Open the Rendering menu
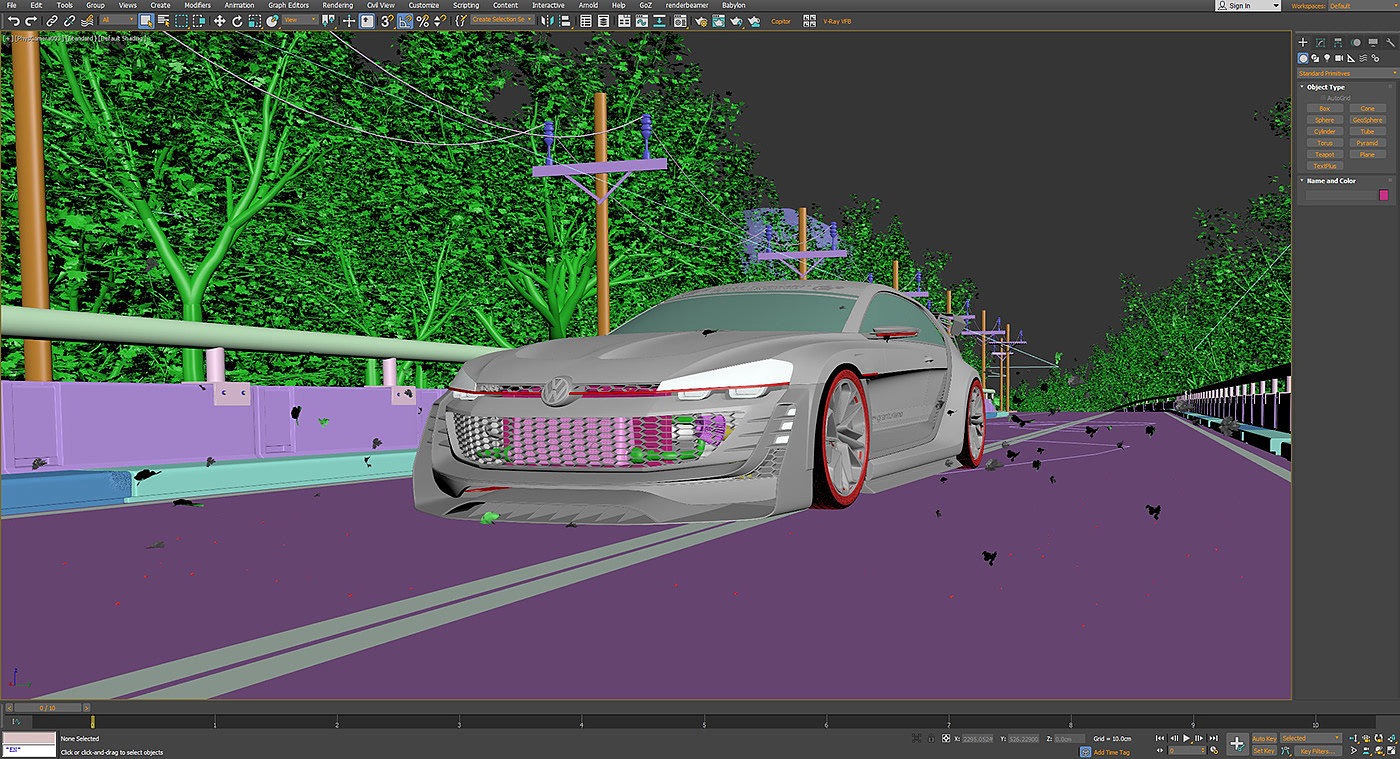The height and width of the screenshot is (759, 1400). [337, 5]
